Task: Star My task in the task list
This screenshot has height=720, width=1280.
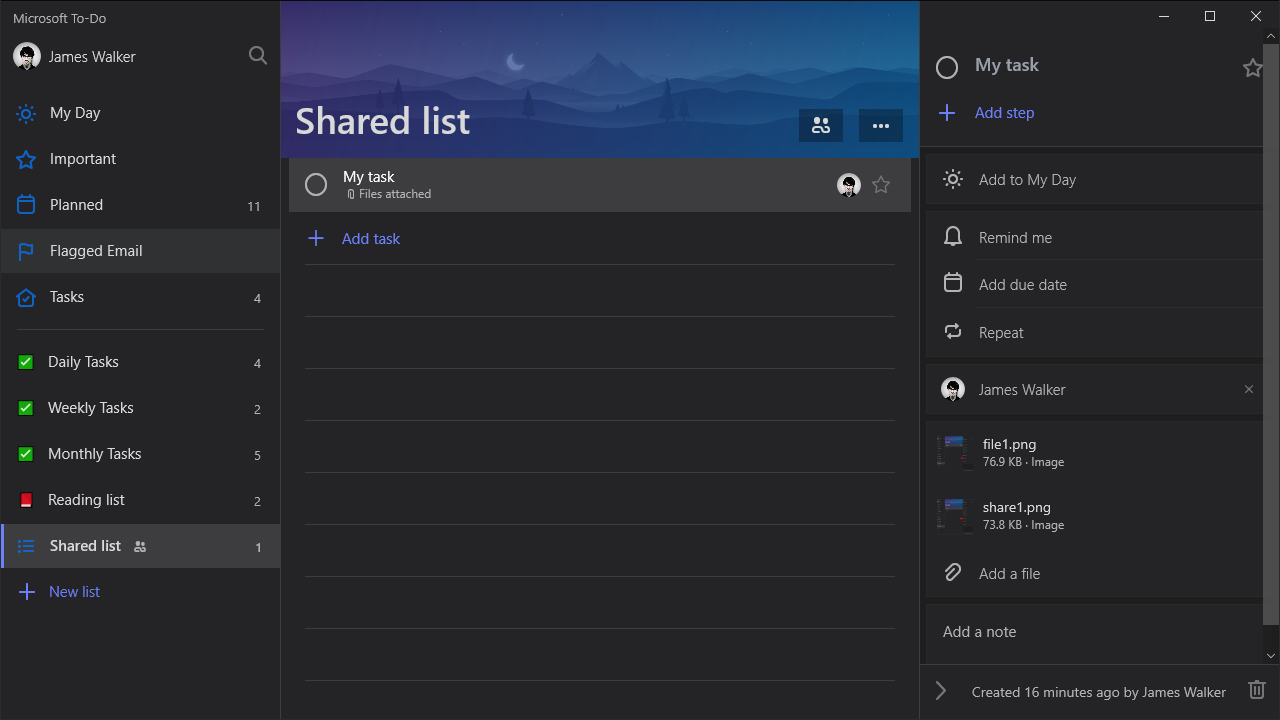Action: click(881, 185)
